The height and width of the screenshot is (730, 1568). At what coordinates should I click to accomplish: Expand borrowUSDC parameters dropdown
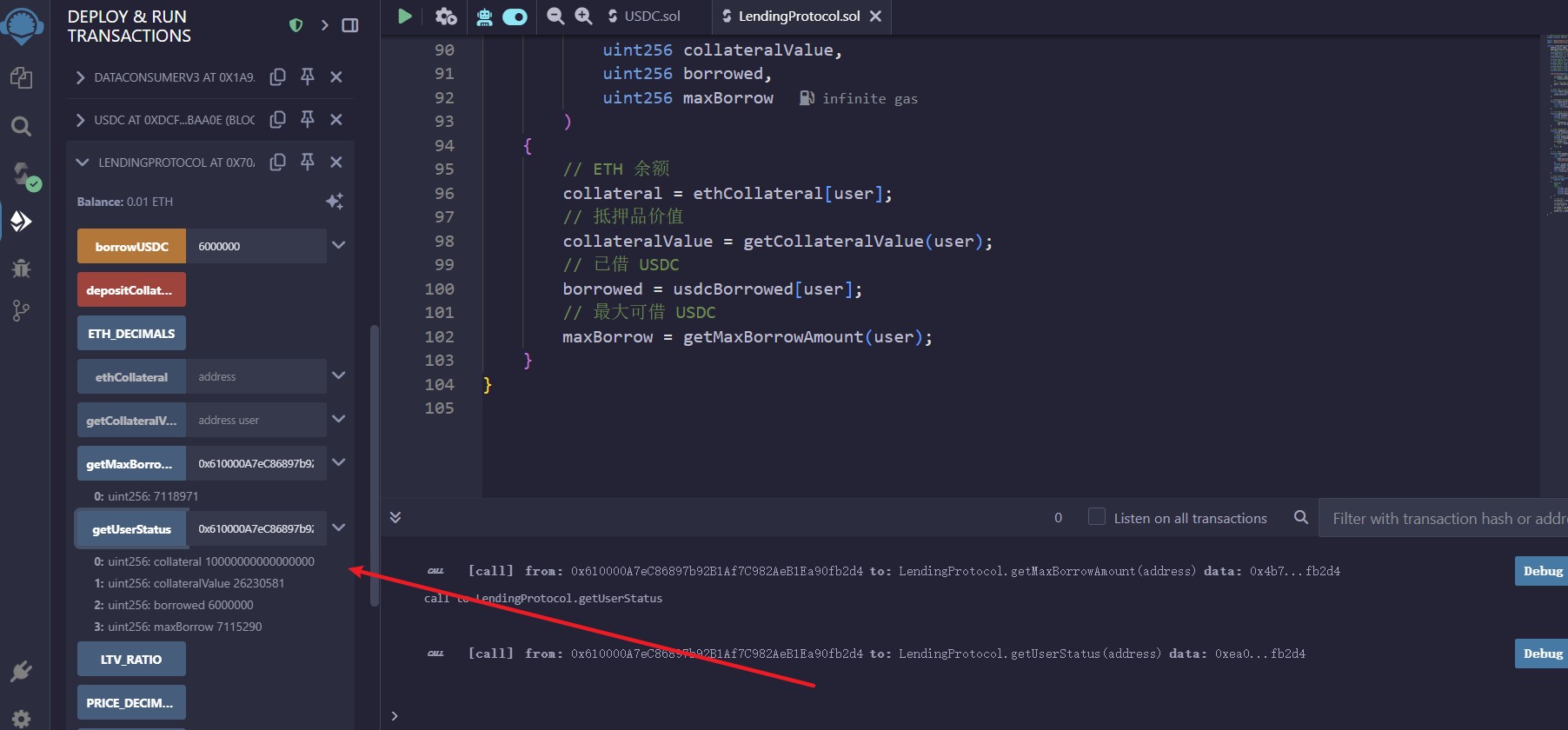(339, 245)
